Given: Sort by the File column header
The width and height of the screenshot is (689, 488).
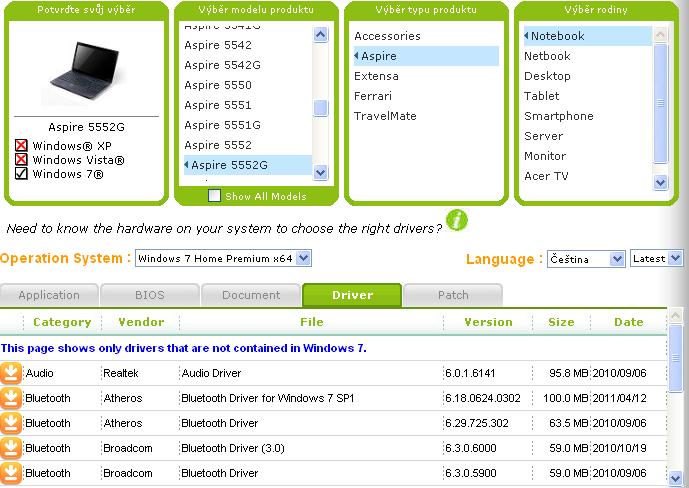Looking at the screenshot, I should click(312, 322).
